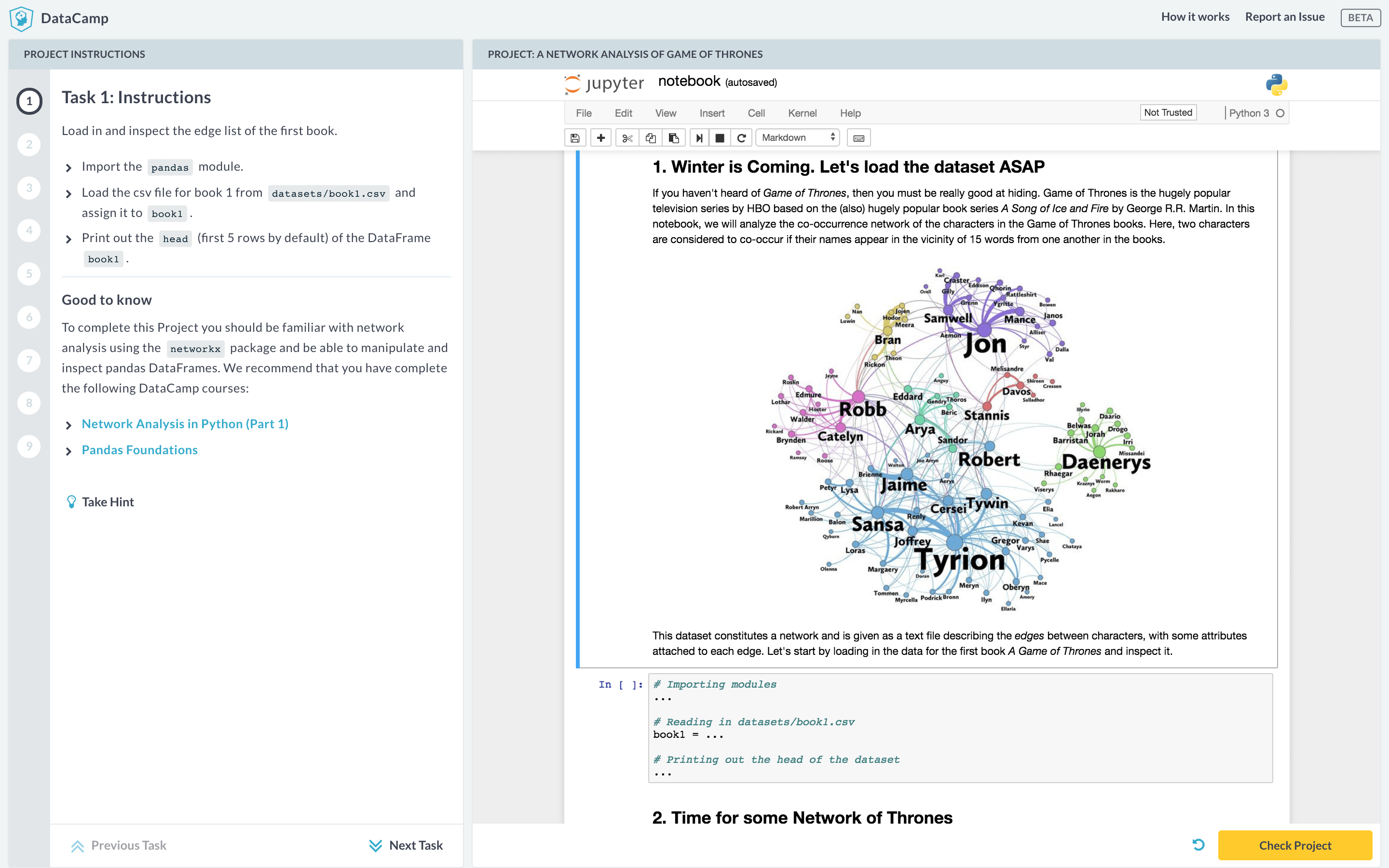Select the 'Winter is Coming' markdown heading

pyautogui.click(x=848, y=167)
